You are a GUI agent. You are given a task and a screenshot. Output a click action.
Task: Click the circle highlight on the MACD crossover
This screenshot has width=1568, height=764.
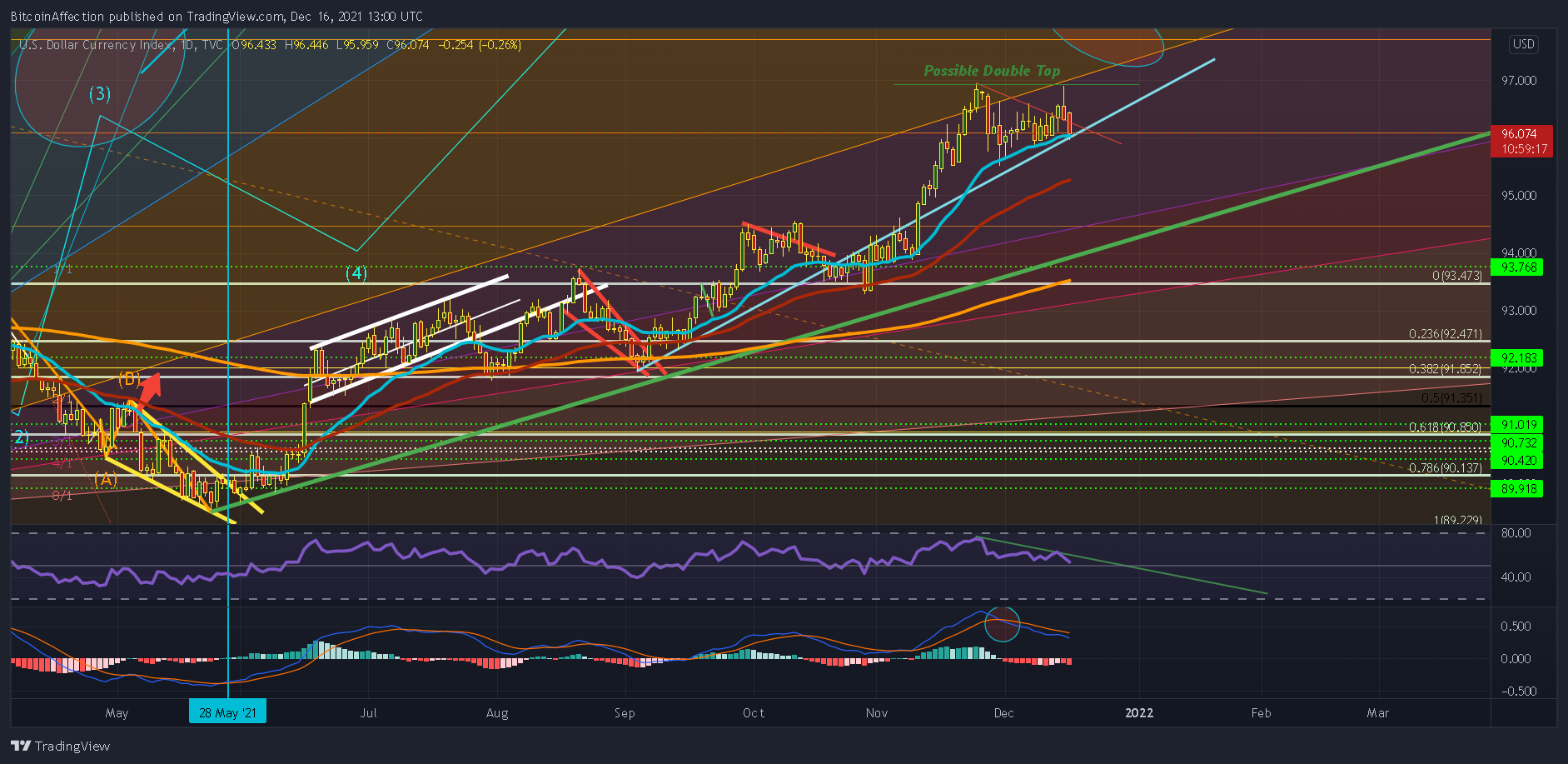tap(1003, 623)
